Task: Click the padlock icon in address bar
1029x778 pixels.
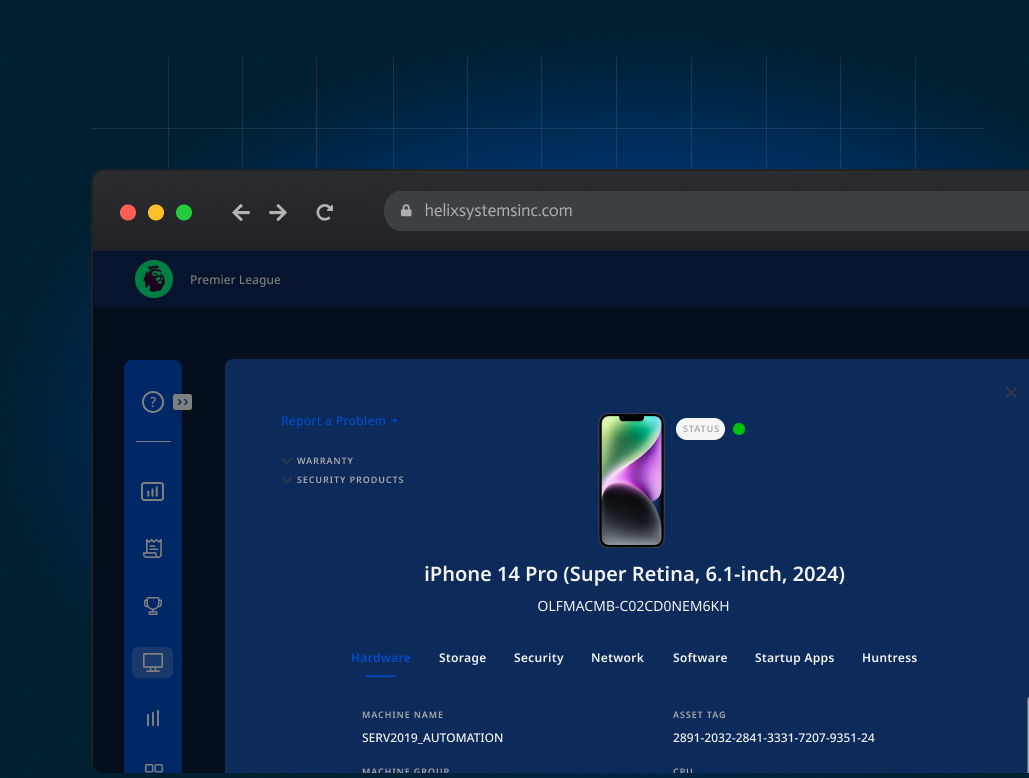Action: click(x=406, y=210)
